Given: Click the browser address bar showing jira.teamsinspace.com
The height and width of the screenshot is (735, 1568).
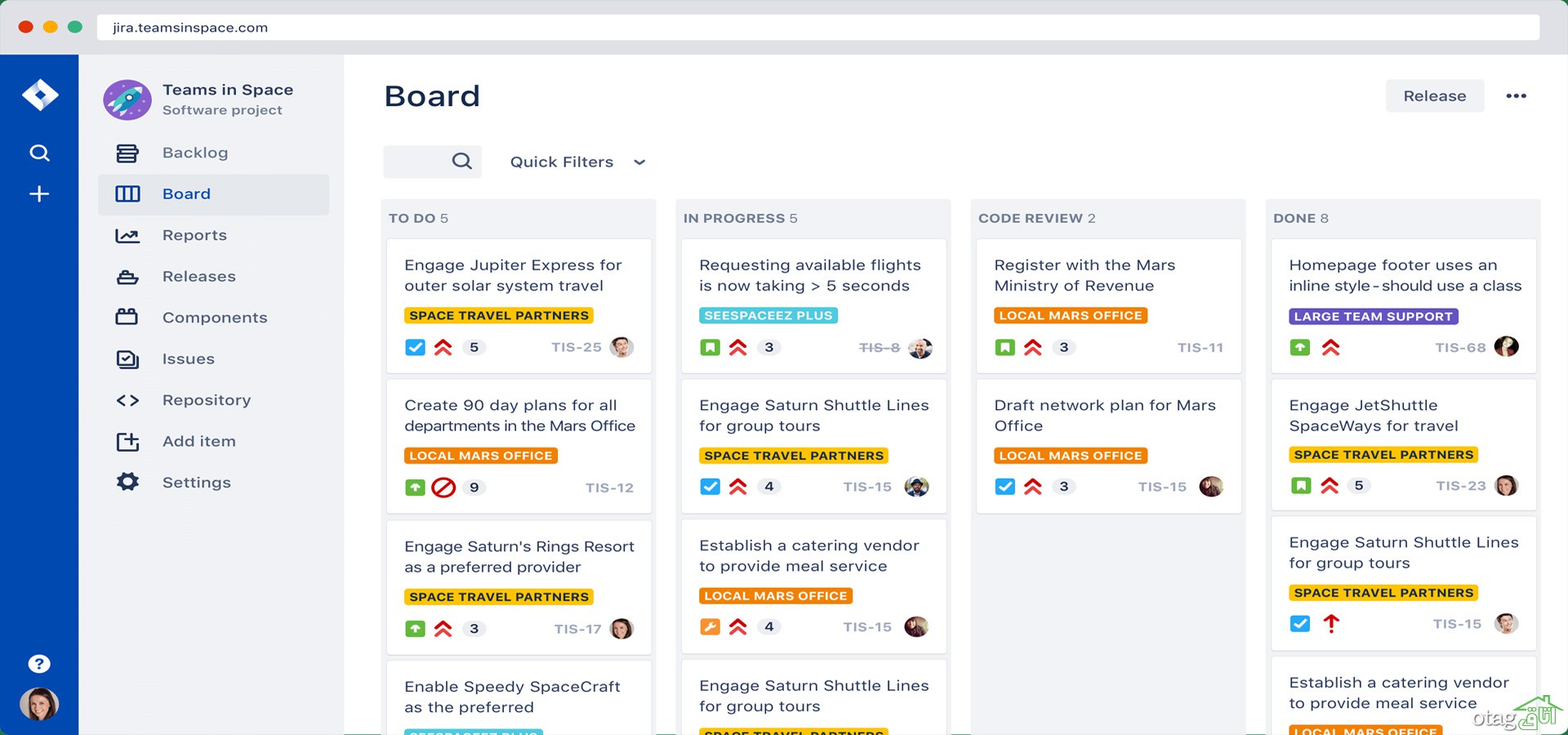Looking at the screenshot, I should click(818, 27).
